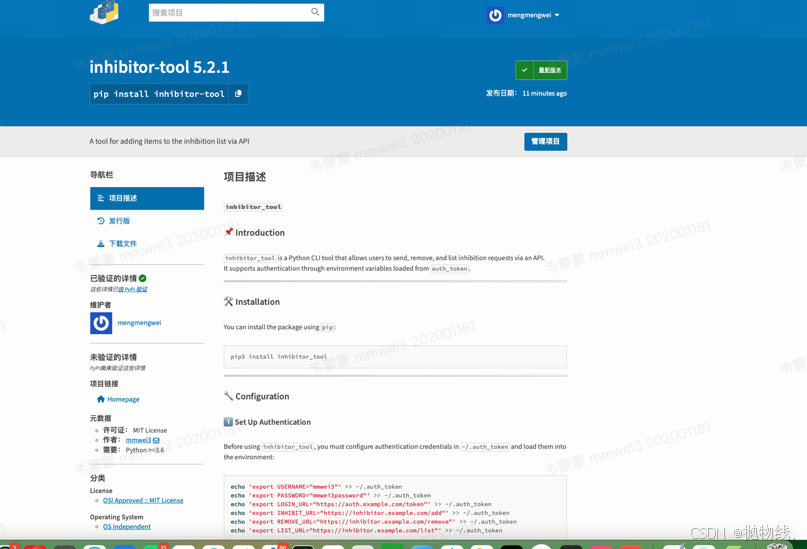Click the PyPI logo

[x=104, y=12]
